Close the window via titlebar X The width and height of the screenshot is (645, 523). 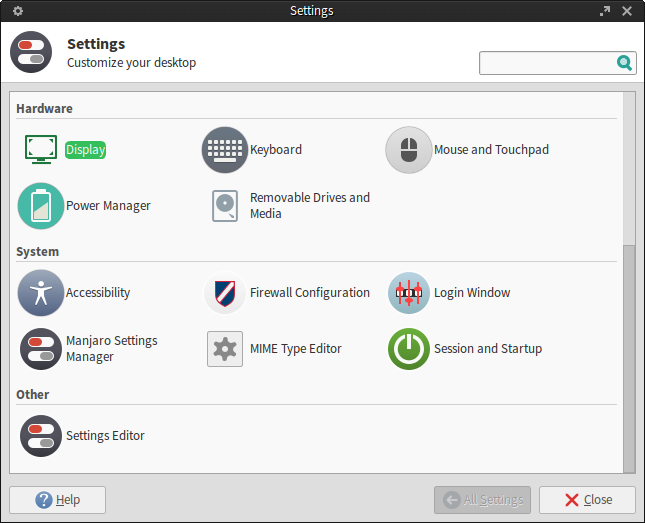tap(627, 11)
